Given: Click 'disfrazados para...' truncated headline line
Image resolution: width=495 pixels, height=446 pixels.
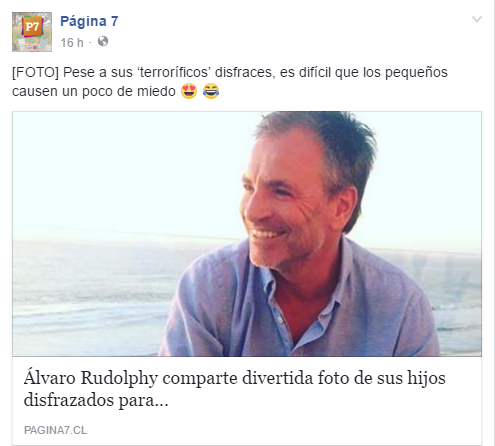Looking at the screenshot, I should [x=96, y=400].
